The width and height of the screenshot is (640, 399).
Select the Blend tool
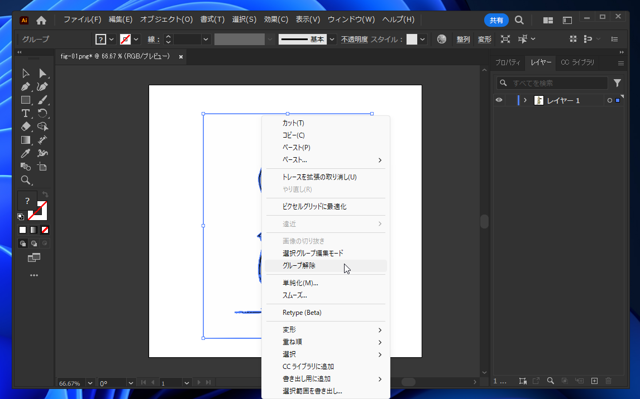pos(26,166)
